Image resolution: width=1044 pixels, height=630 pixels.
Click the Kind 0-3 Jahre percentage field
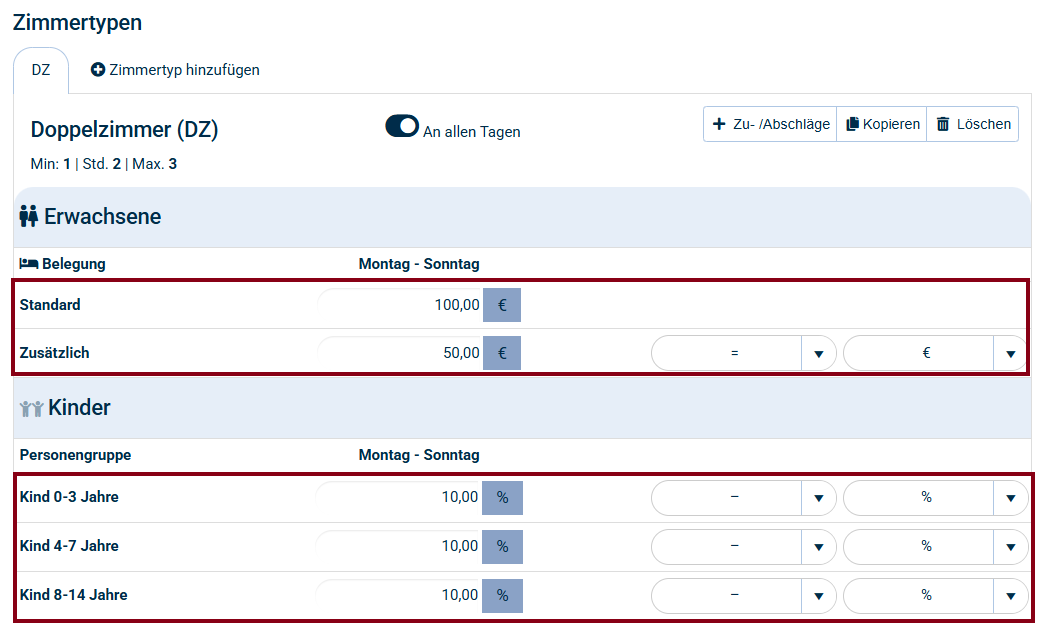[400, 497]
